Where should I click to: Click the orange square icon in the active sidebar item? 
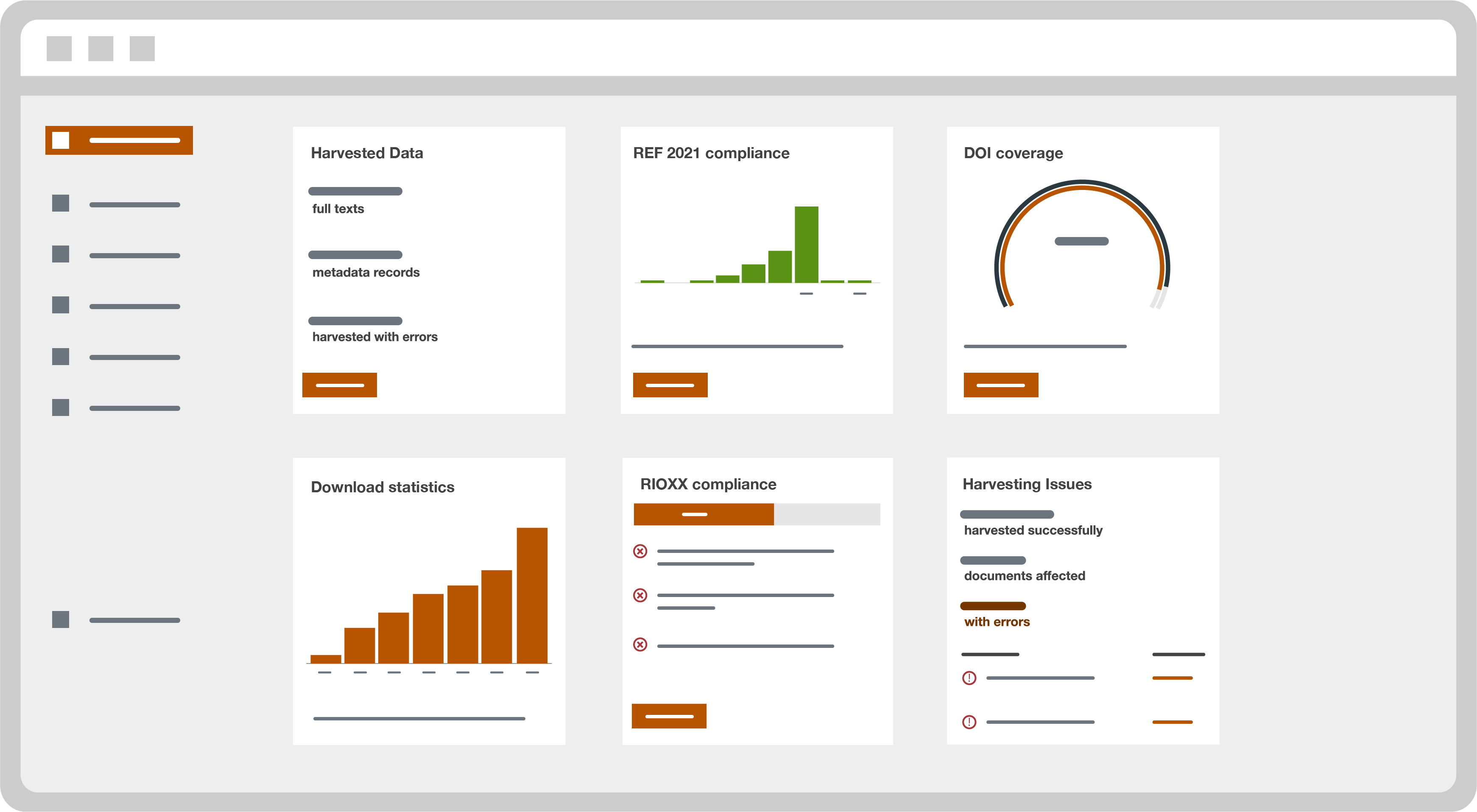tap(60, 140)
